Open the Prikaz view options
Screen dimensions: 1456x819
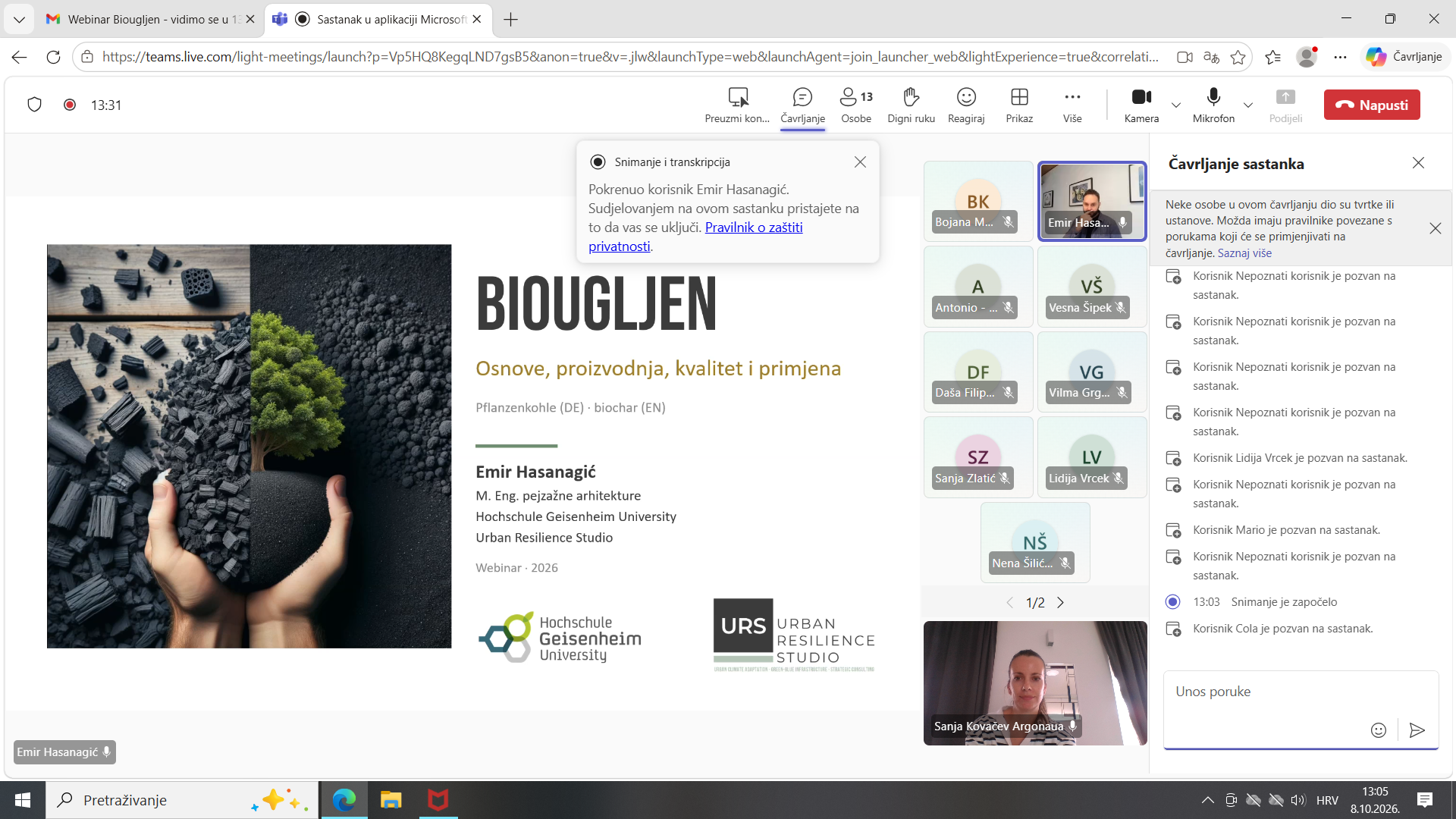(1019, 105)
